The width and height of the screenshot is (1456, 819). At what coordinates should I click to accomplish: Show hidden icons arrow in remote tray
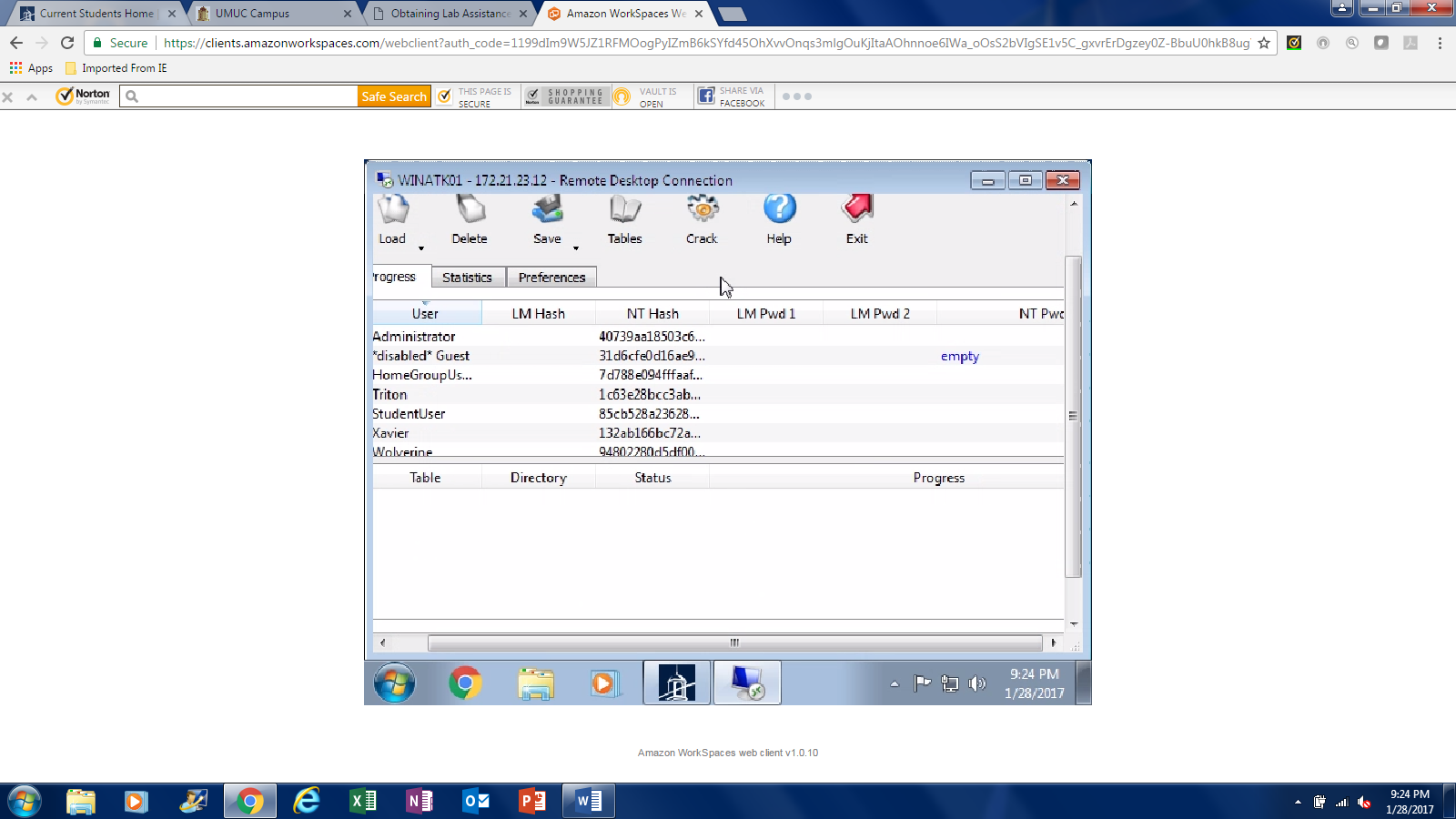(x=895, y=683)
